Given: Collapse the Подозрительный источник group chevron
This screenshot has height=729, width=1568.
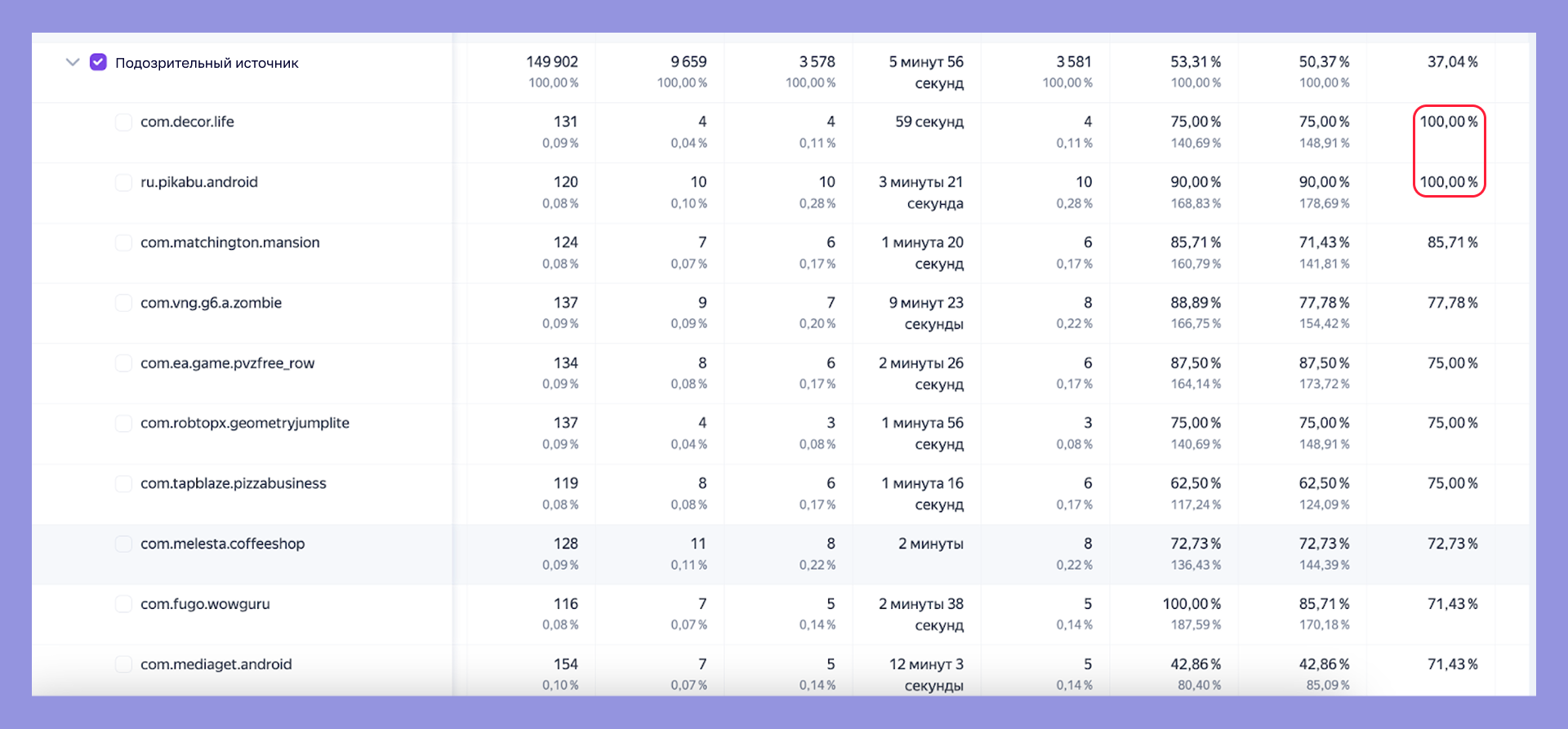Looking at the screenshot, I should click(x=73, y=62).
